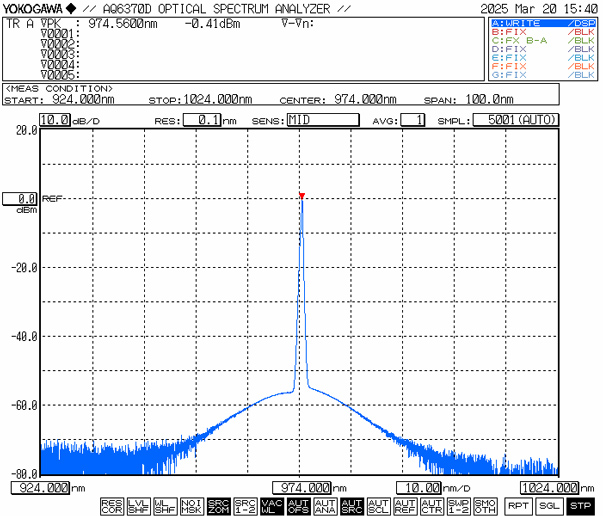Toggle the SRC ZOM indicator
Image resolution: width=603 pixels, height=516 pixels.
tap(218, 506)
